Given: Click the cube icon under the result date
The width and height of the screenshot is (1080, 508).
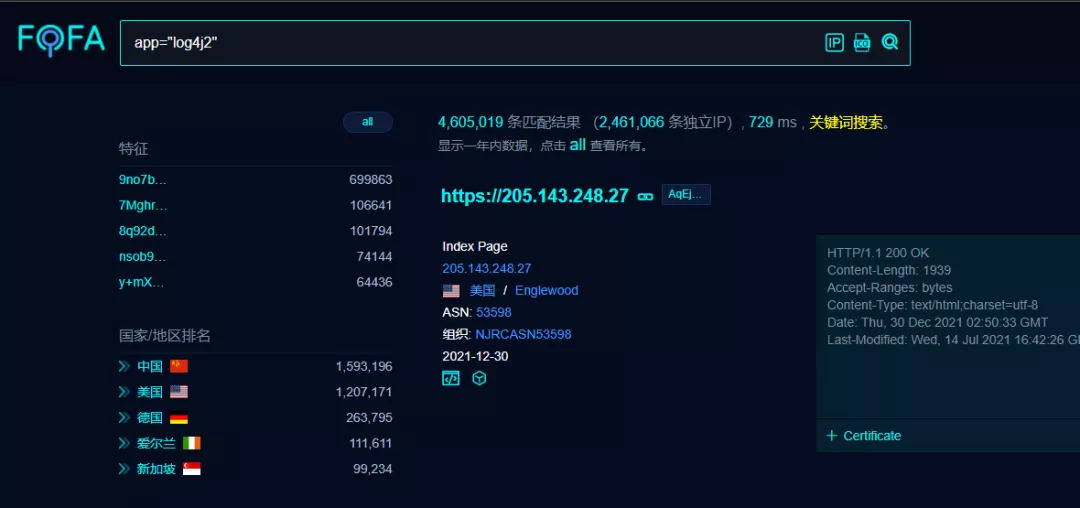Looking at the screenshot, I should (x=479, y=379).
